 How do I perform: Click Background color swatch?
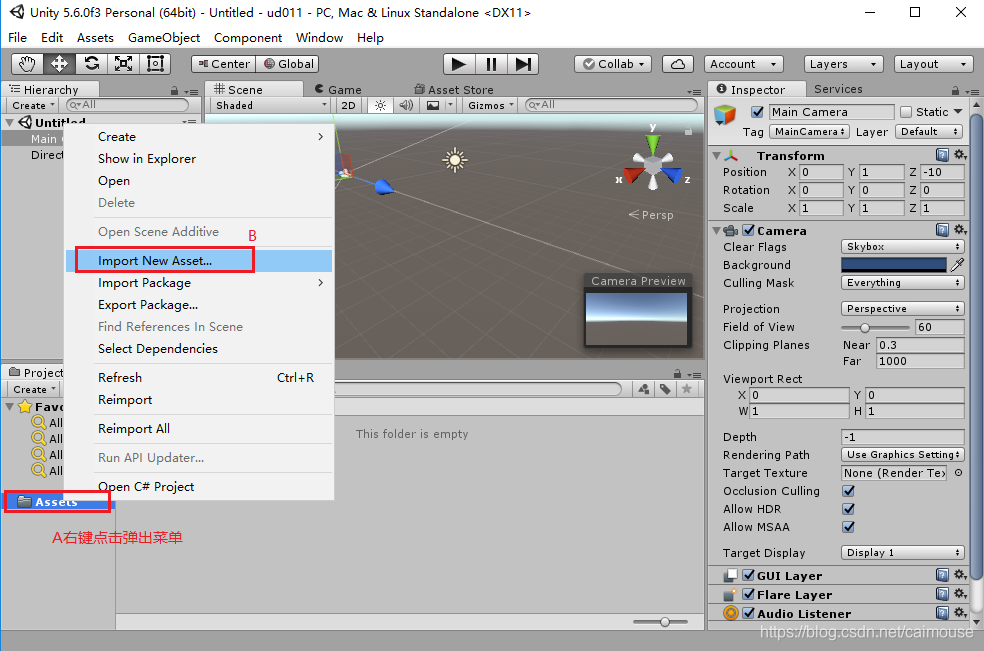point(894,265)
